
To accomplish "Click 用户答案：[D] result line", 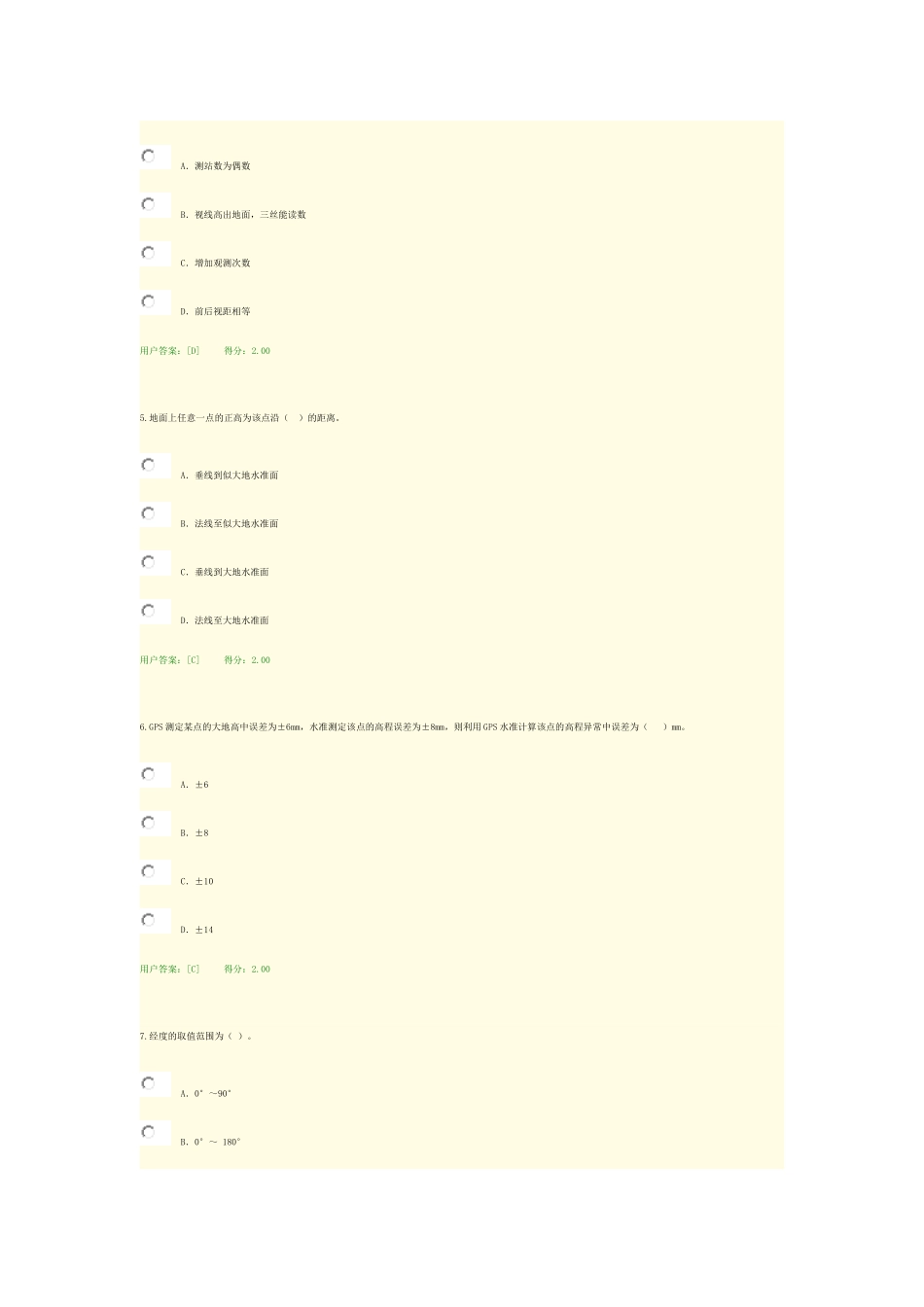I will click(170, 351).
